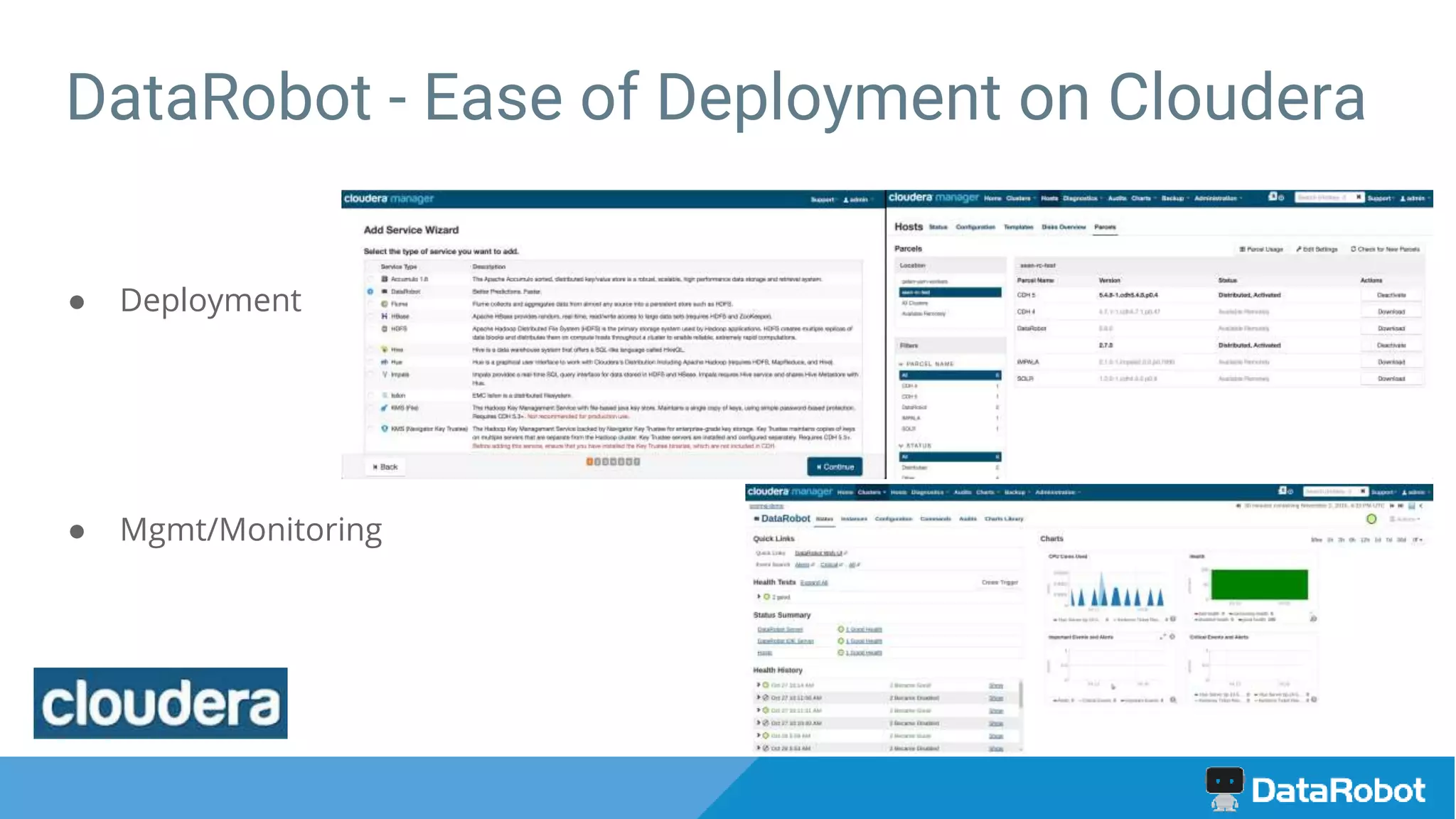Screen dimensions: 1456x819
Task: Collapse the STATUS filter section
Action: pyautogui.click(x=901, y=446)
